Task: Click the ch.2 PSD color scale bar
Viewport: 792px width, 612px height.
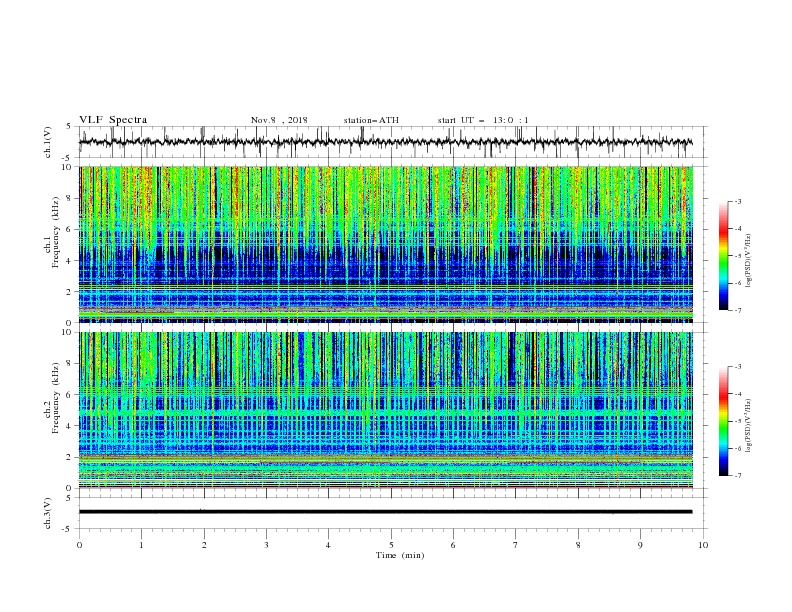Action: 723,421
